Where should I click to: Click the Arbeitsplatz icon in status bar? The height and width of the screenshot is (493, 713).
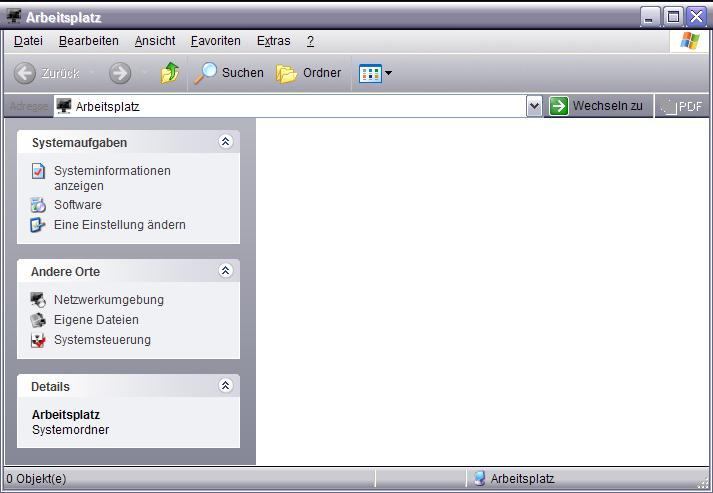[x=479, y=478]
